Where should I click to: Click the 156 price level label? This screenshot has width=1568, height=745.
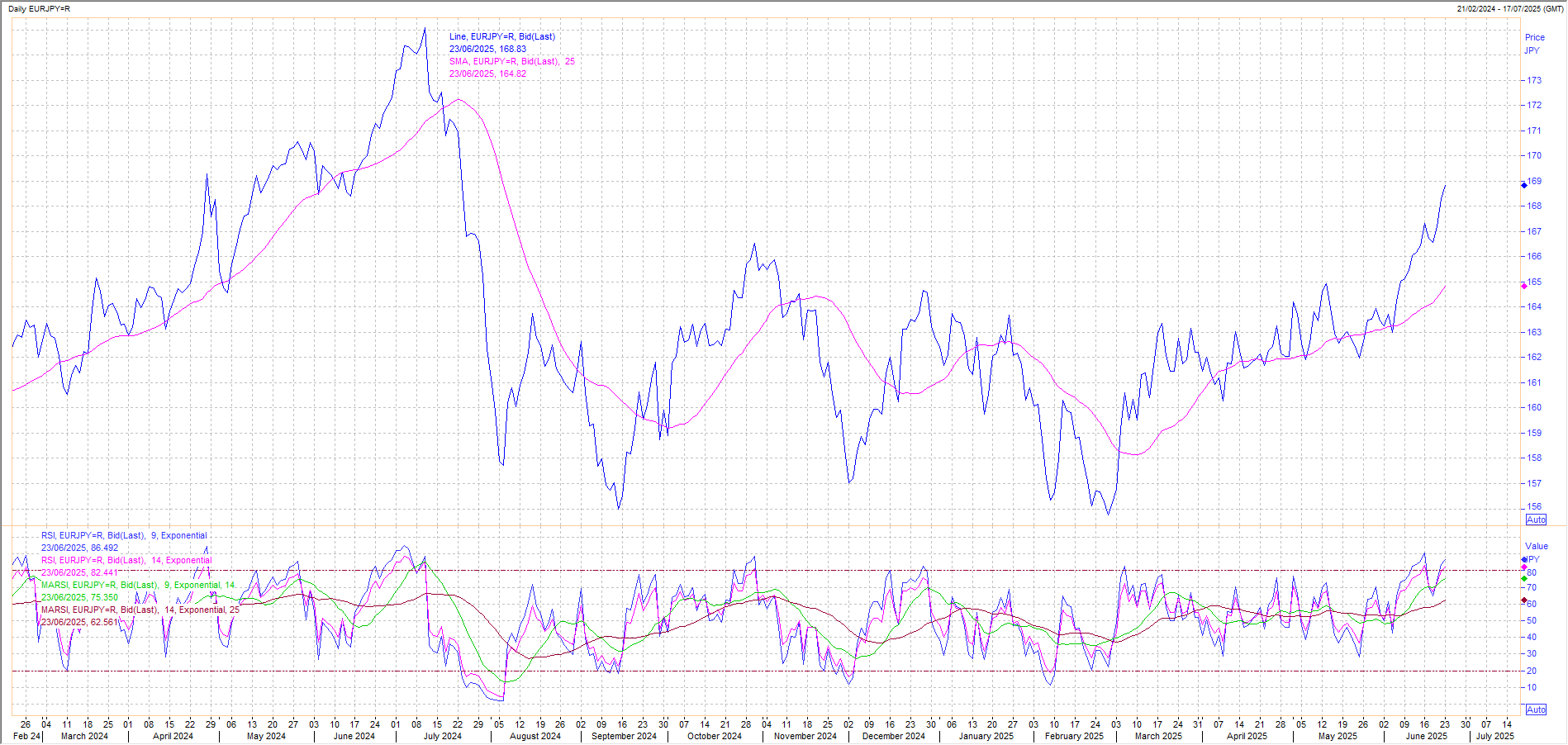pos(1534,506)
